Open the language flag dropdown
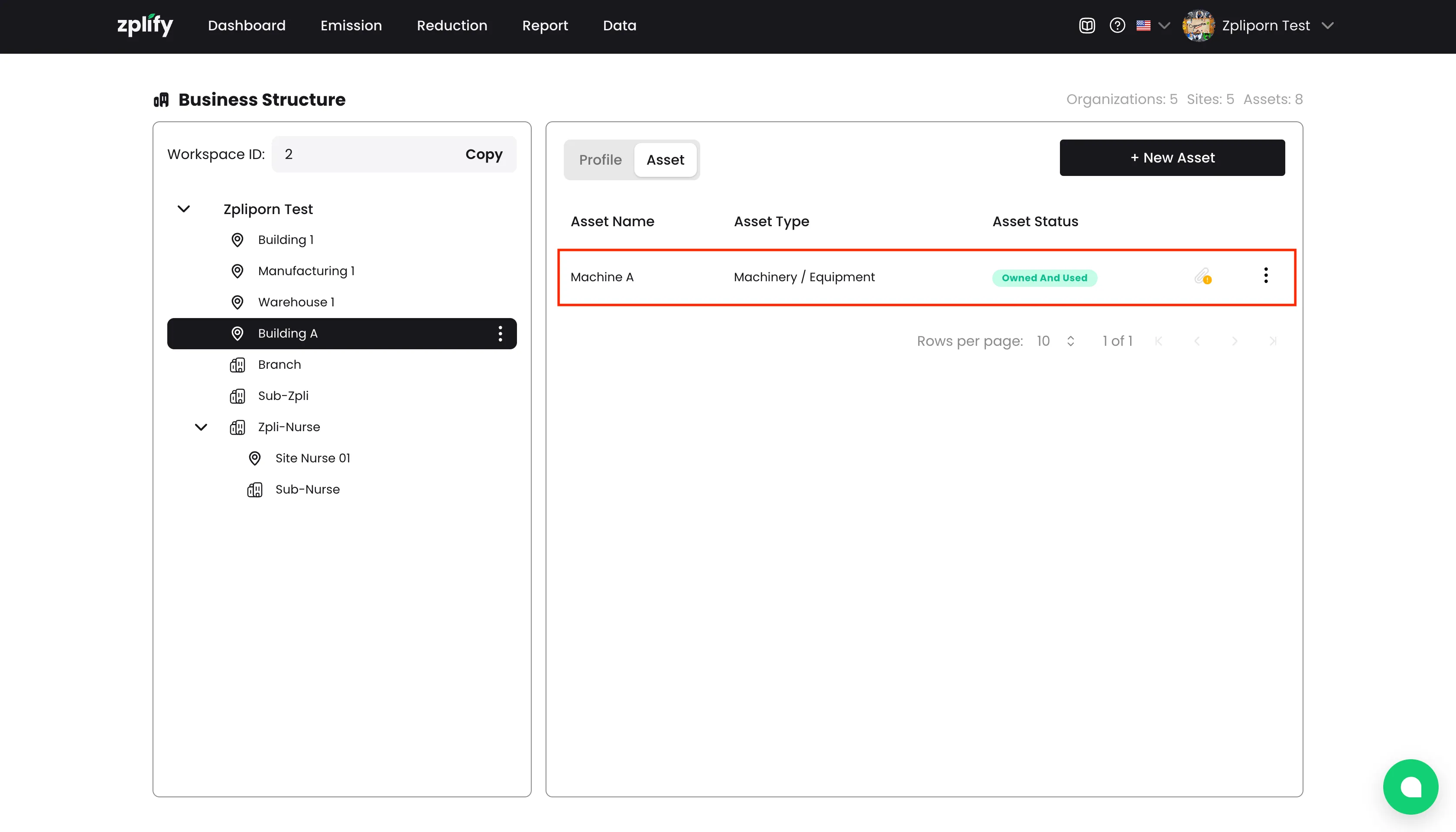The image size is (1456, 832). tap(1153, 26)
